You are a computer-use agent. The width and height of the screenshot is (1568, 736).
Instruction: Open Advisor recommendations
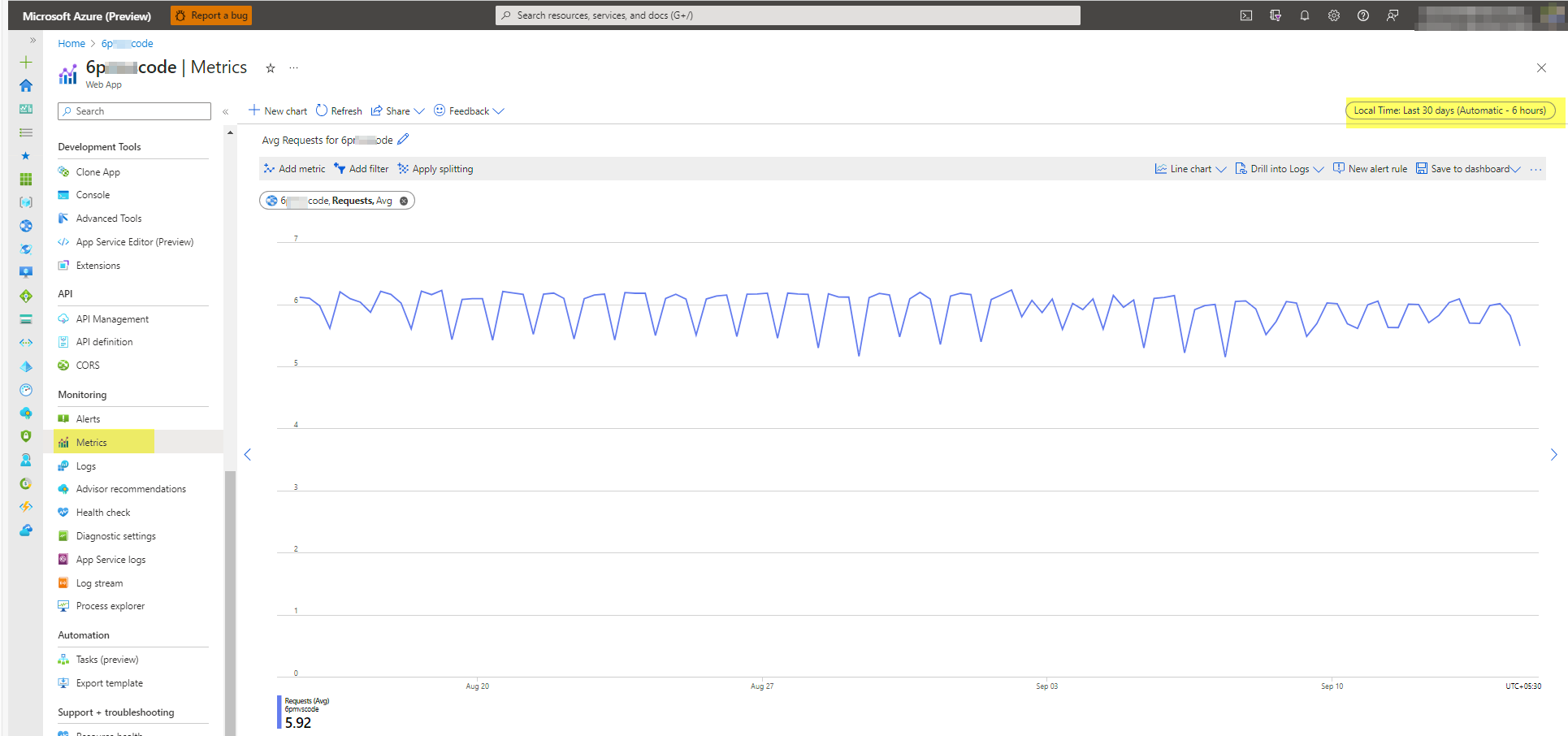[x=132, y=489]
